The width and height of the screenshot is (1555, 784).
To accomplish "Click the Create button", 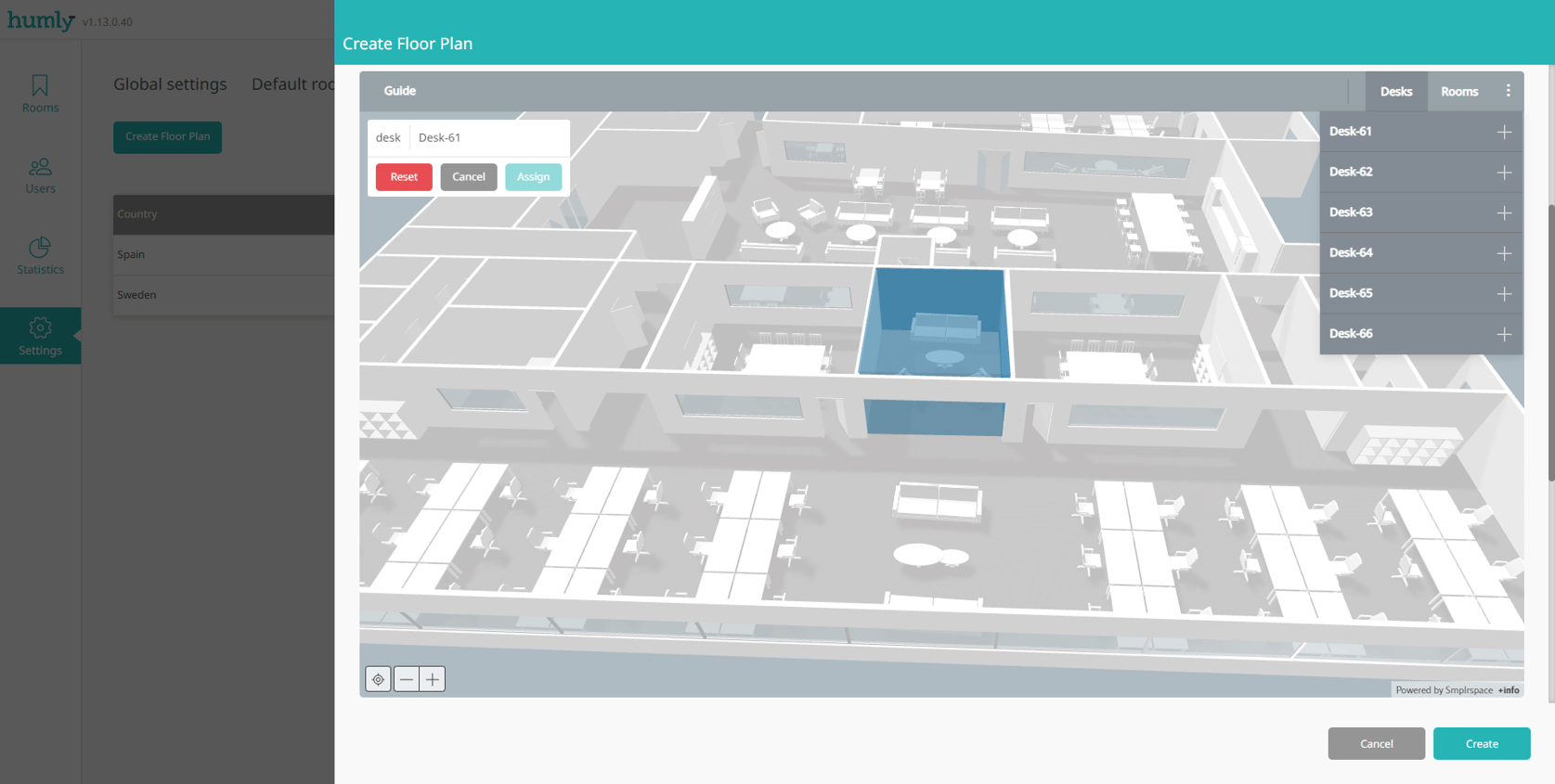I will [1482, 743].
